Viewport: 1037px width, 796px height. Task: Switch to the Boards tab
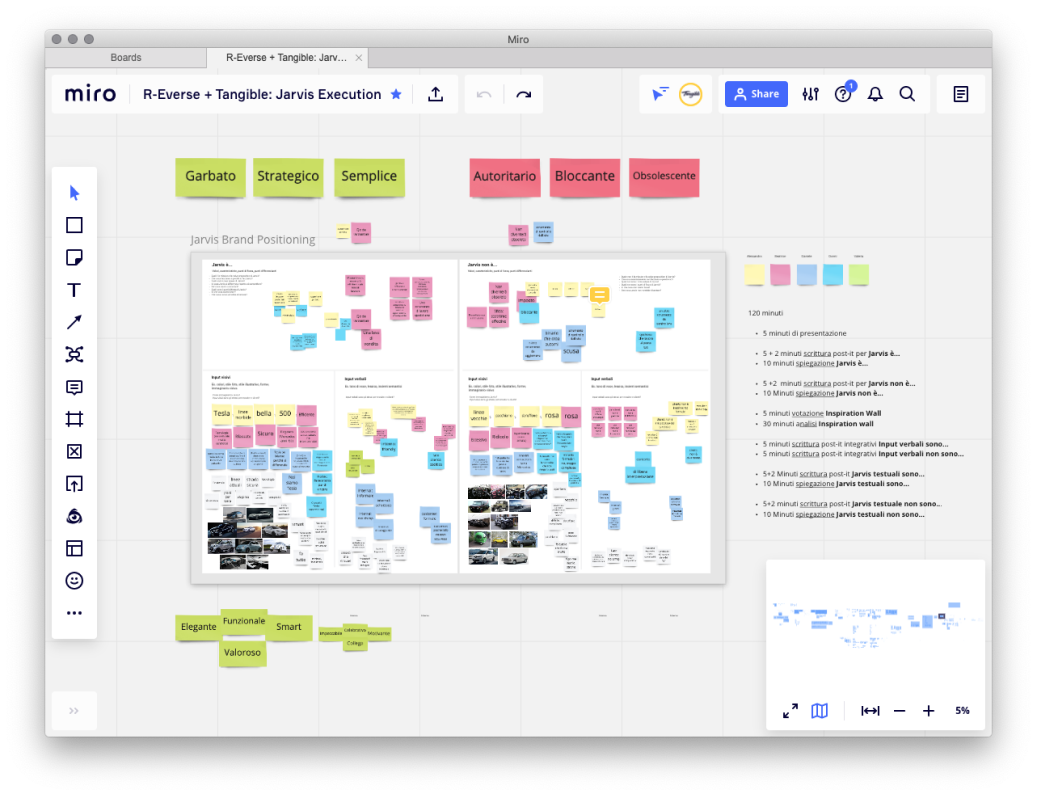(126, 58)
